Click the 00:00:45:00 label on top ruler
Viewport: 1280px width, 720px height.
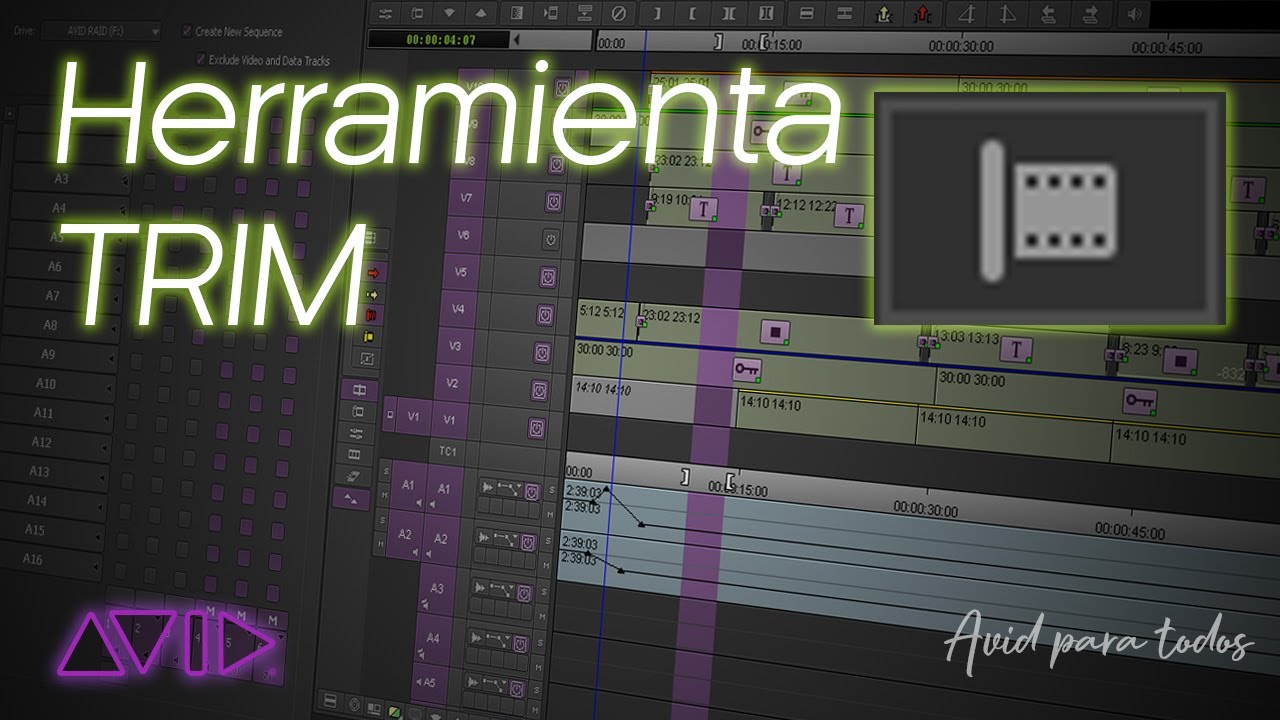click(x=1166, y=47)
